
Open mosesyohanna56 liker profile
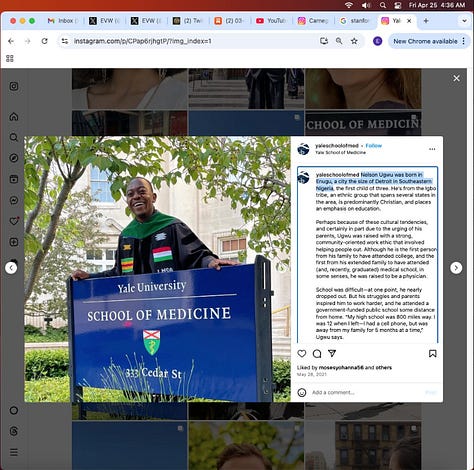click(341, 368)
